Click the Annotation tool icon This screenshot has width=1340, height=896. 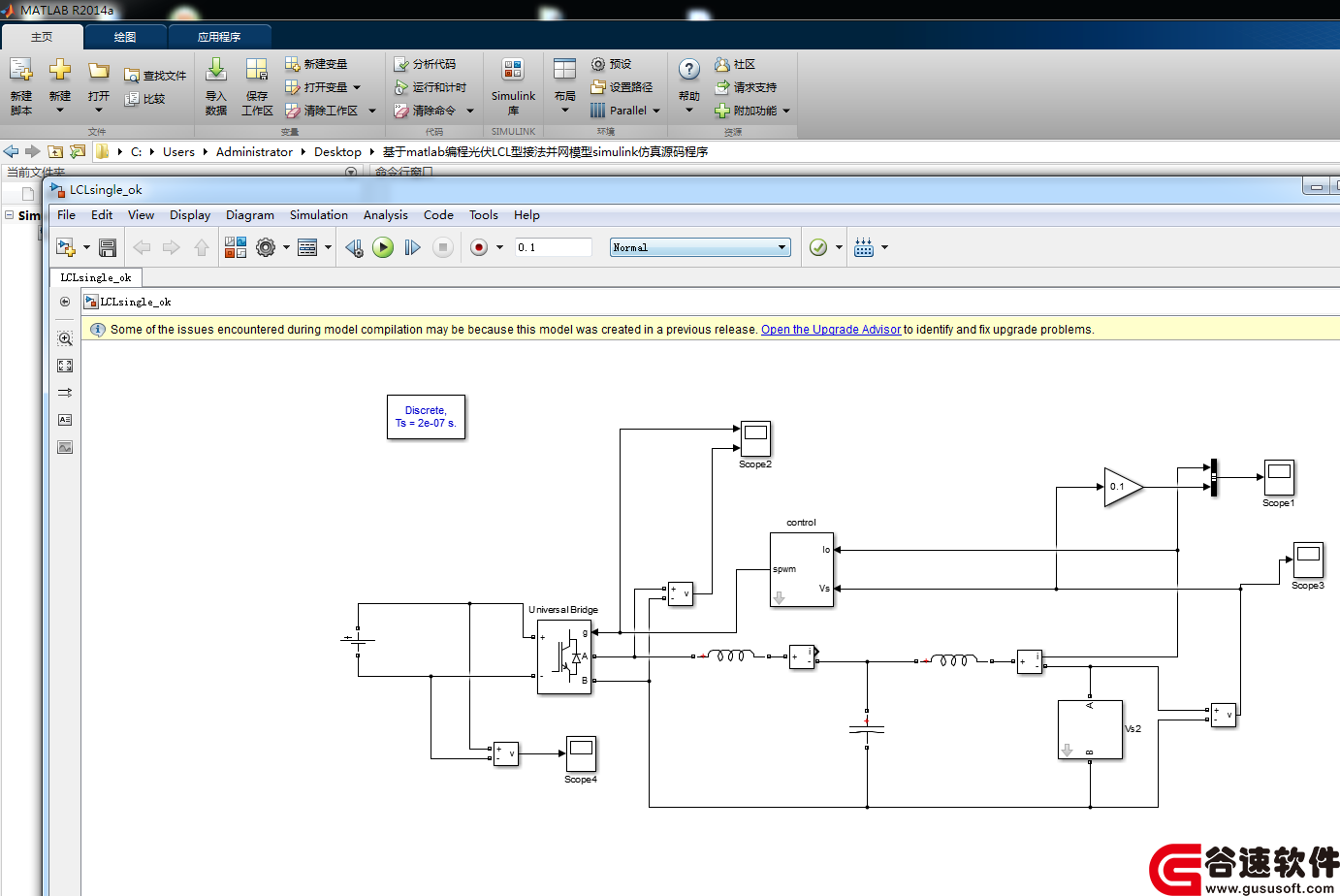tap(65, 420)
